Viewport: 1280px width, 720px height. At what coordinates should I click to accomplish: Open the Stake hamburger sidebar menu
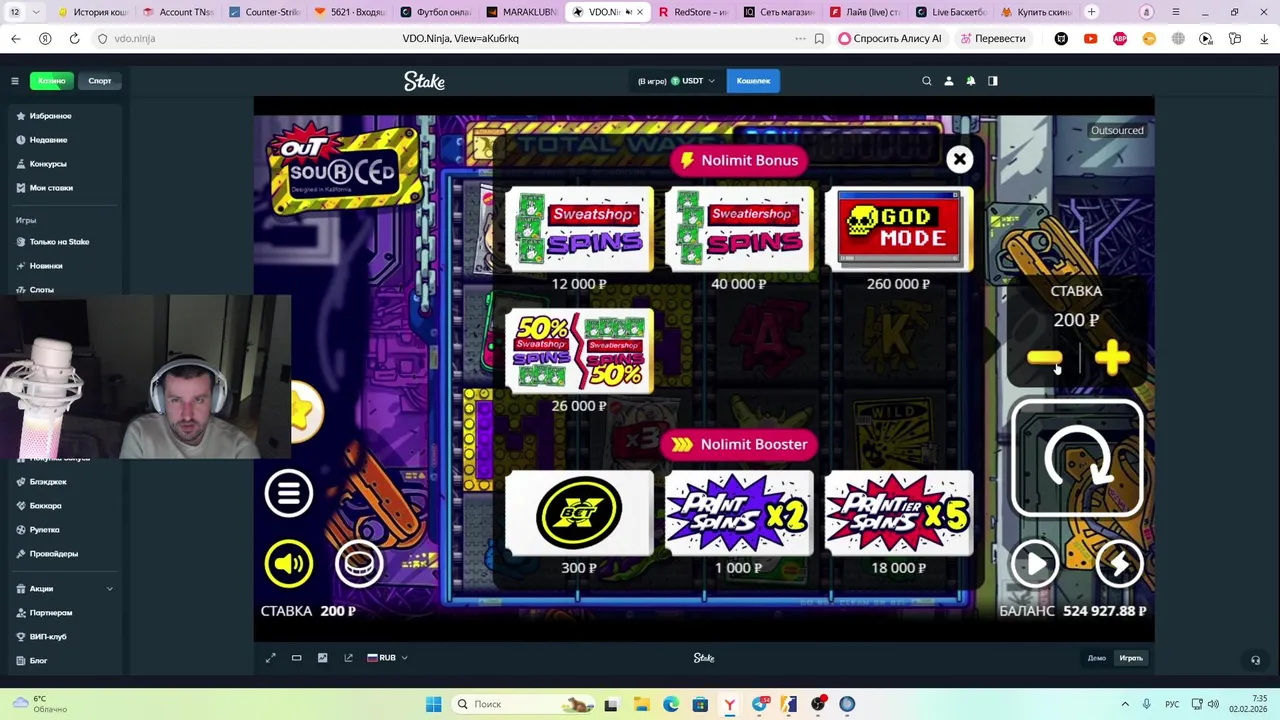pos(15,81)
